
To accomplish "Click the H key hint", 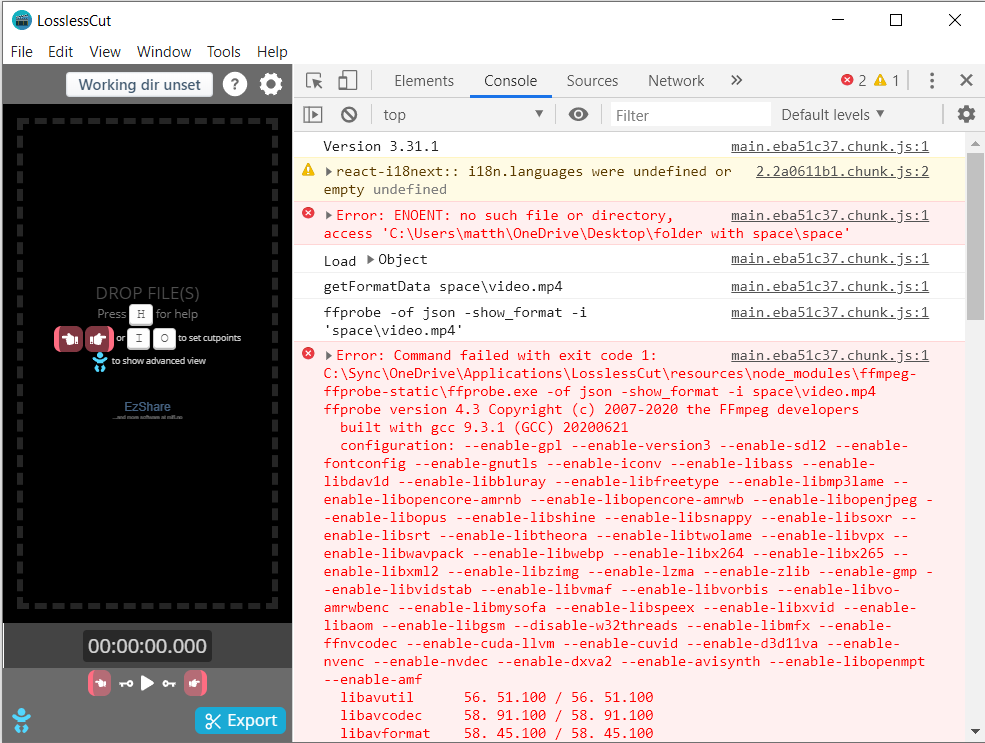I will [x=141, y=313].
